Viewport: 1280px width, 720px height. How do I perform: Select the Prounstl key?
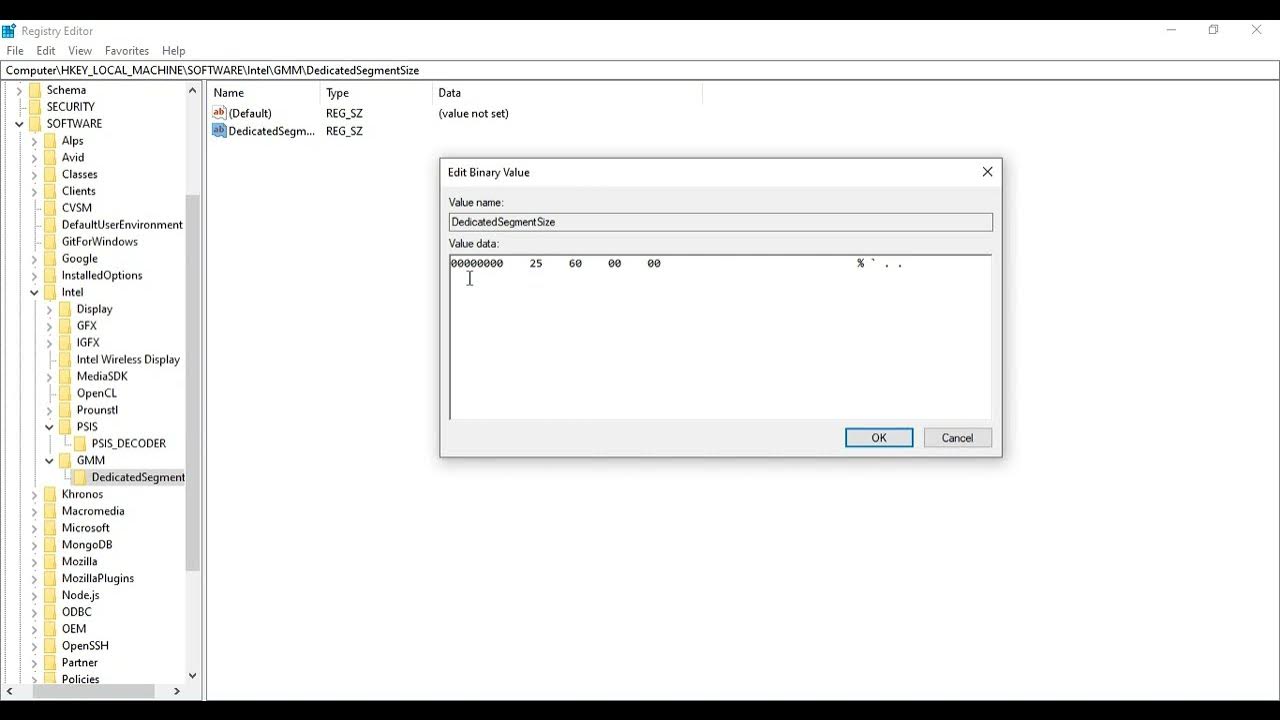tap(97, 410)
